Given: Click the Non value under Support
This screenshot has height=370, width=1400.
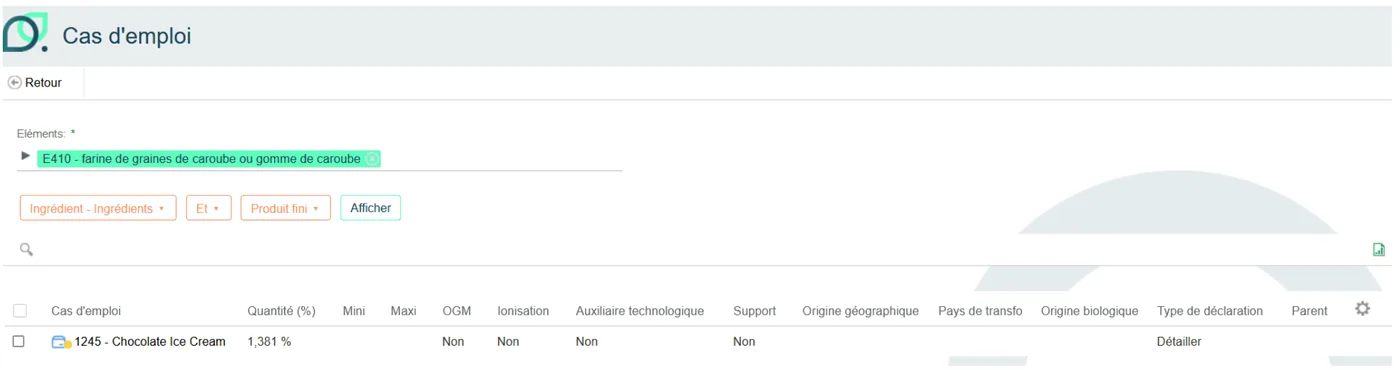Looking at the screenshot, I should point(744,342).
